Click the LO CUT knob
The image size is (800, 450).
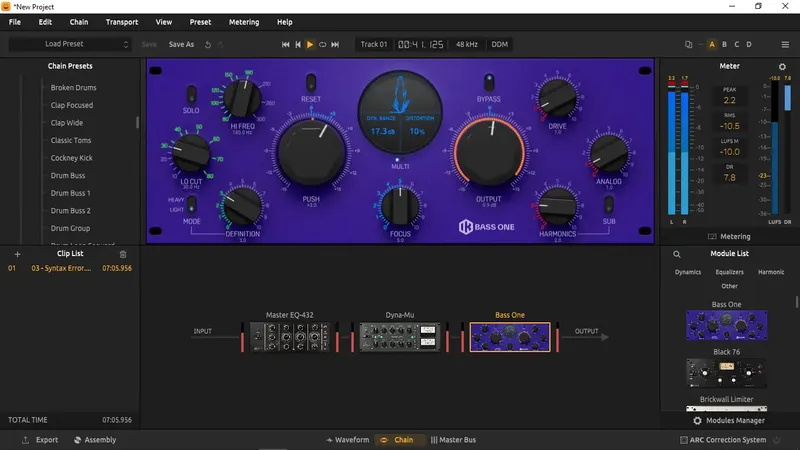pyautogui.click(x=191, y=153)
